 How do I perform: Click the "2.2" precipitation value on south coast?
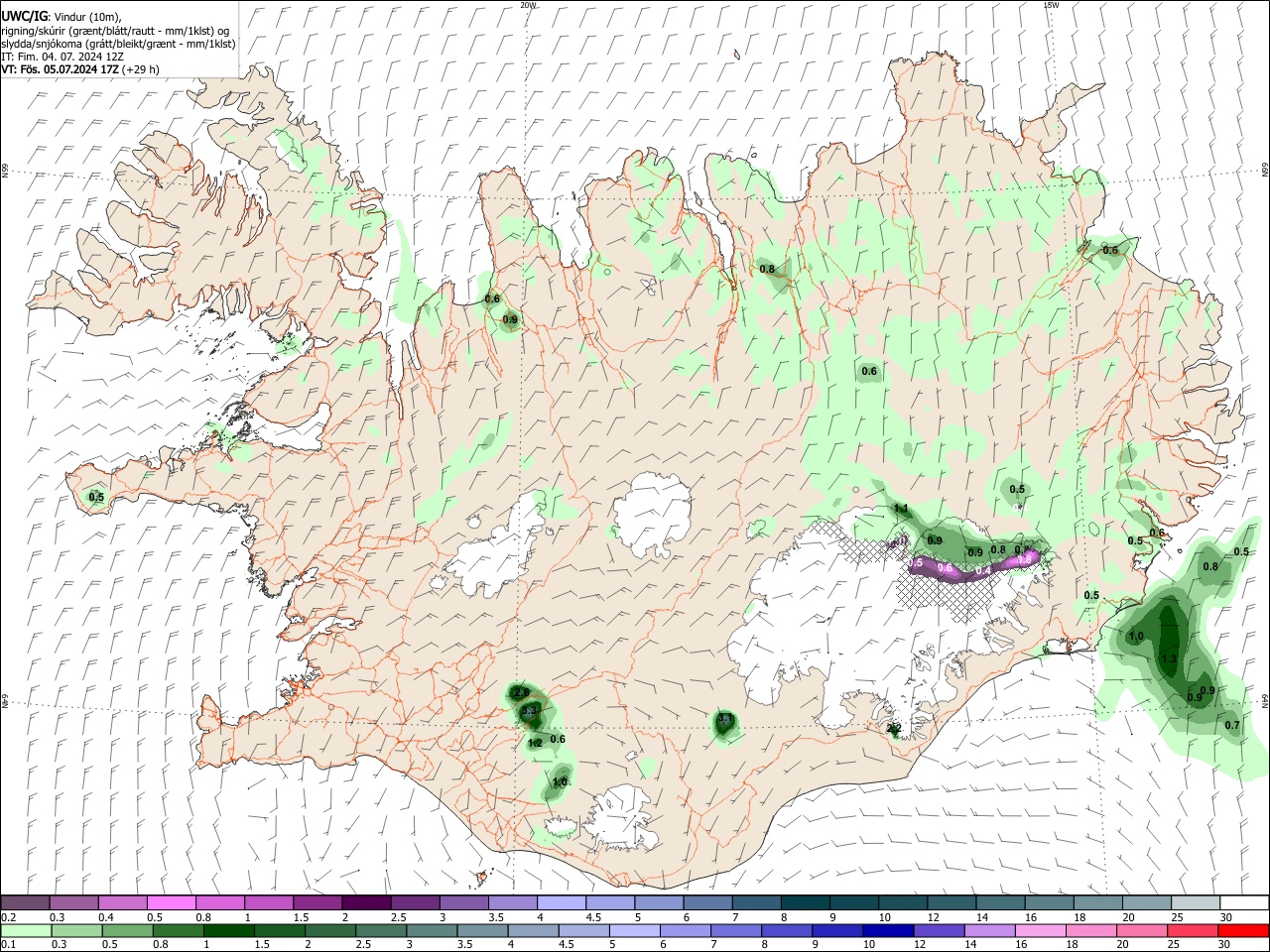pos(894,729)
